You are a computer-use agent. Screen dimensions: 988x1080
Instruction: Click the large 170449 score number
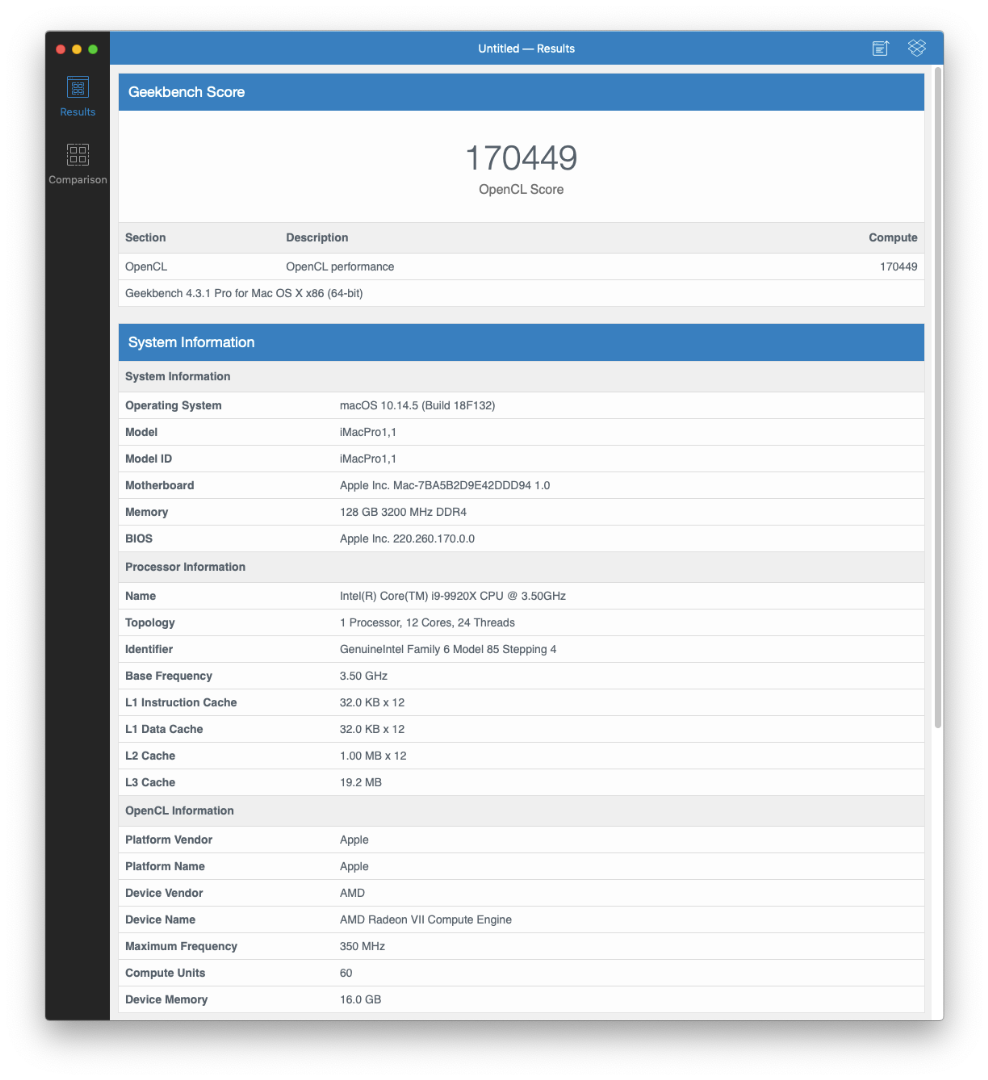(x=521, y=158)
